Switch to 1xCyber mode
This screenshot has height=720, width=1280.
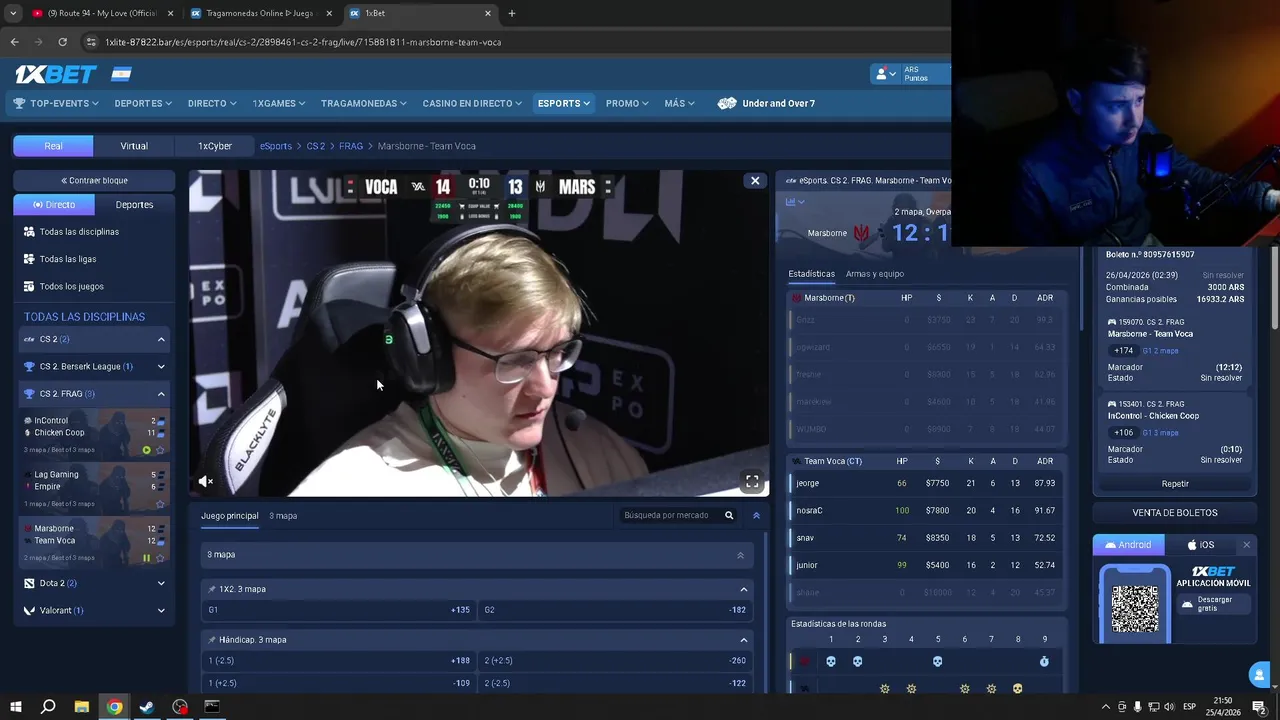tap(214, 146)
